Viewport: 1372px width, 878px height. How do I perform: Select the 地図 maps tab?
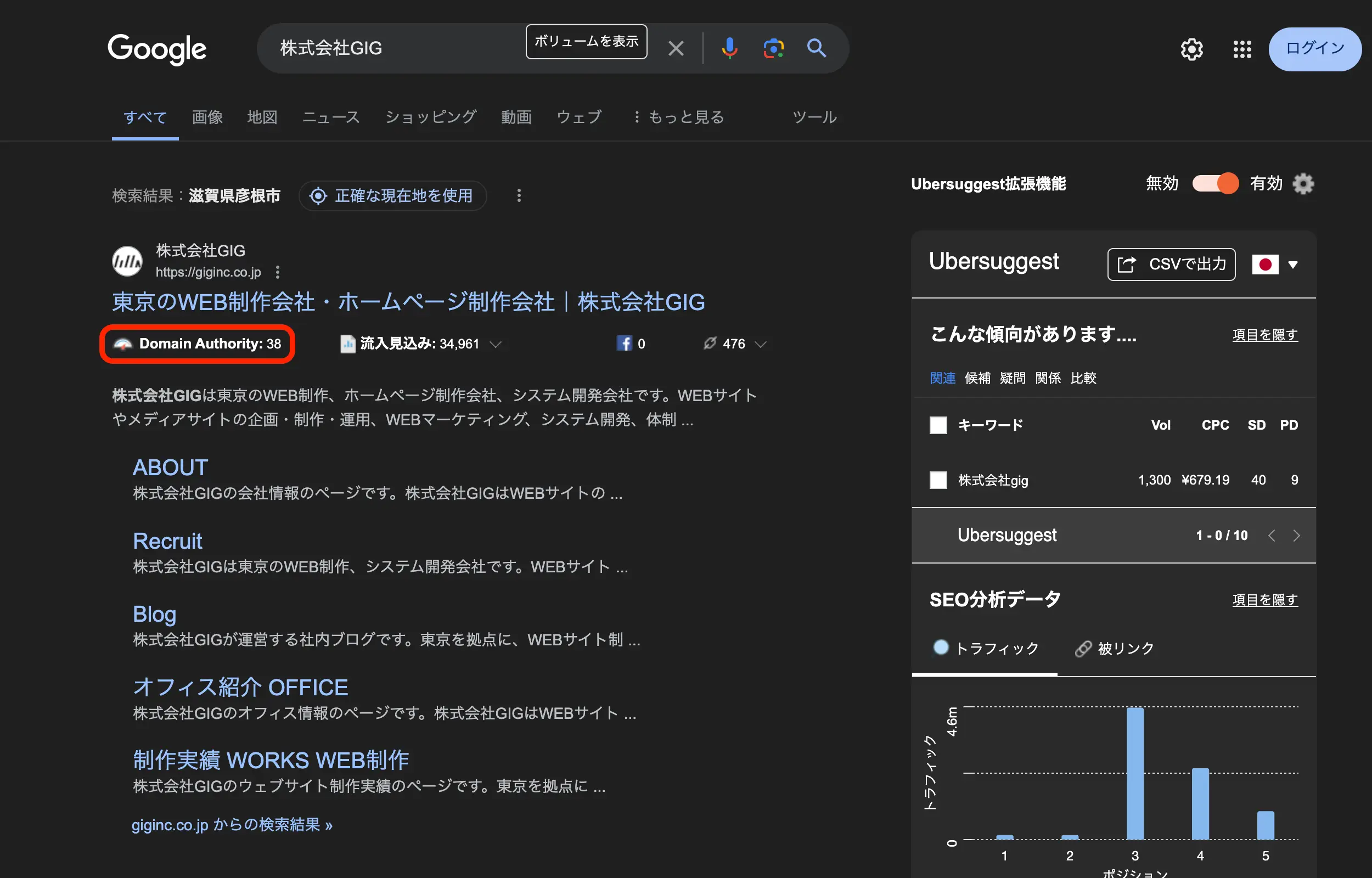[262, 117]
